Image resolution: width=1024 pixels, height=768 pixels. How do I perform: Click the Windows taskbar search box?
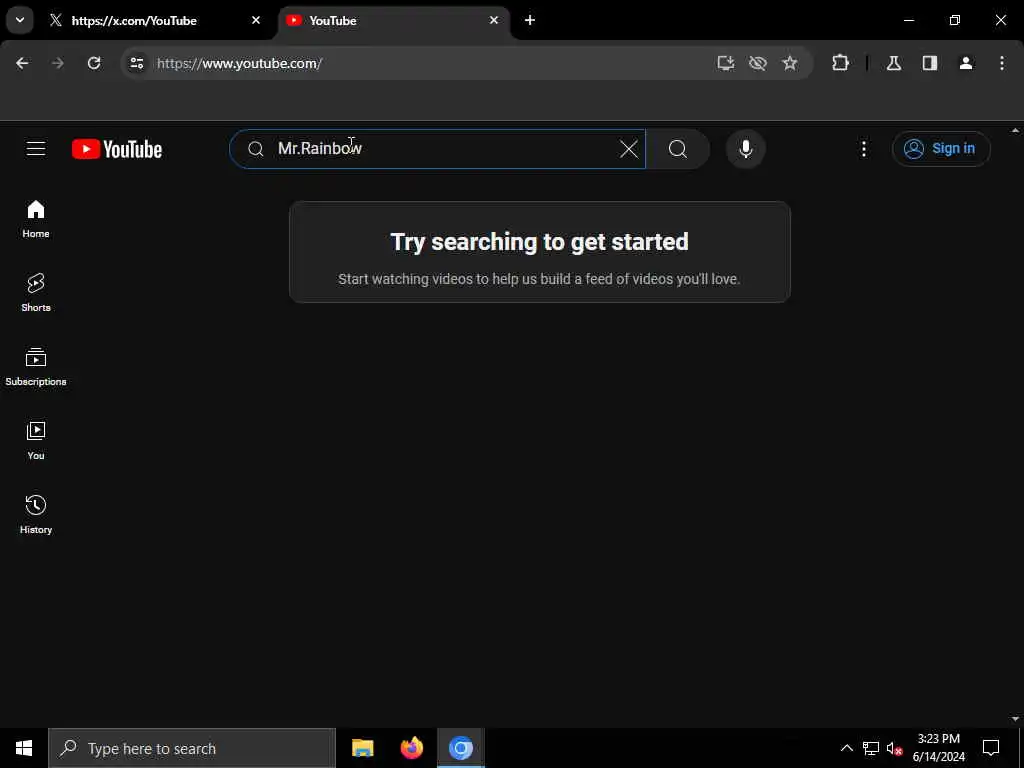[x=192, y=748]
